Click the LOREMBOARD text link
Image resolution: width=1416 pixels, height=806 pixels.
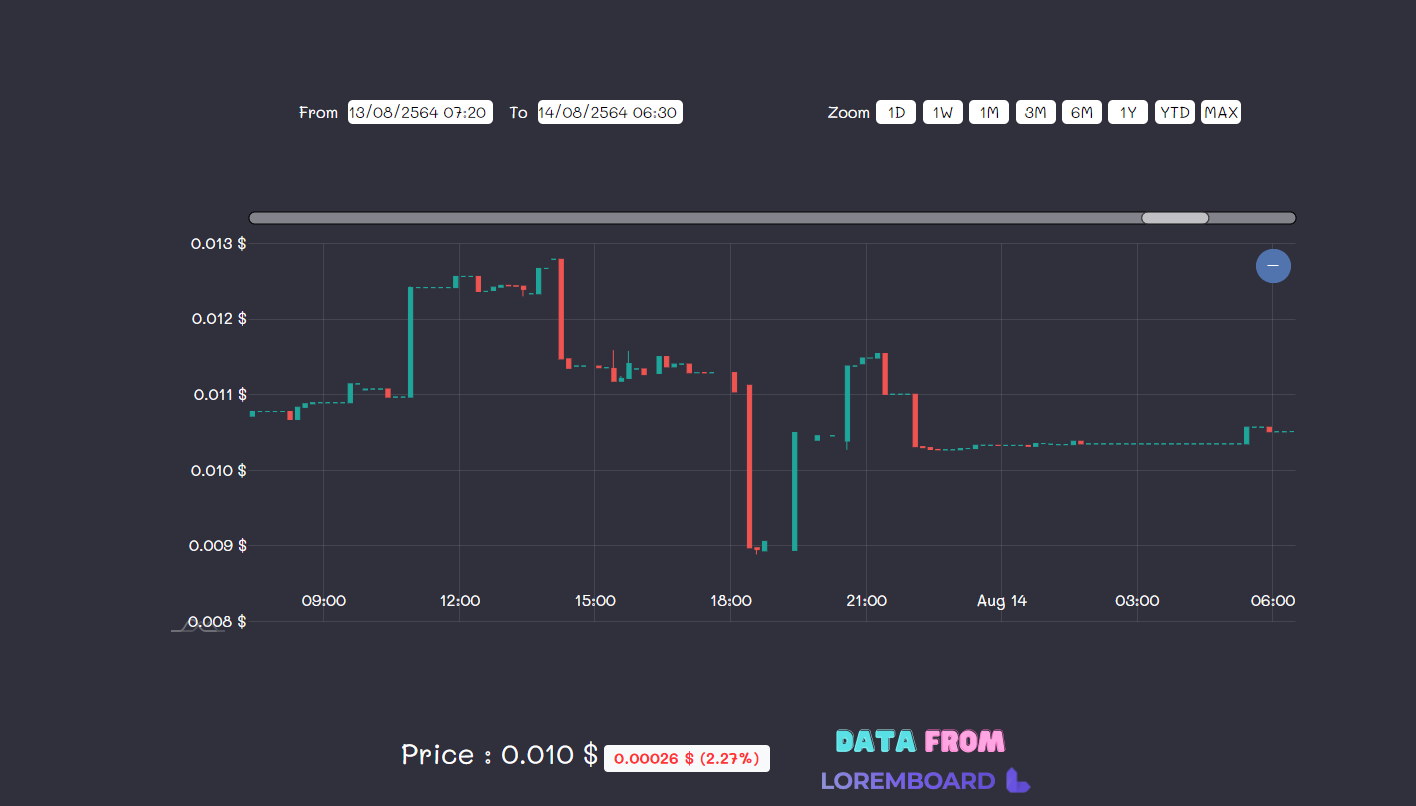(908, 781)
